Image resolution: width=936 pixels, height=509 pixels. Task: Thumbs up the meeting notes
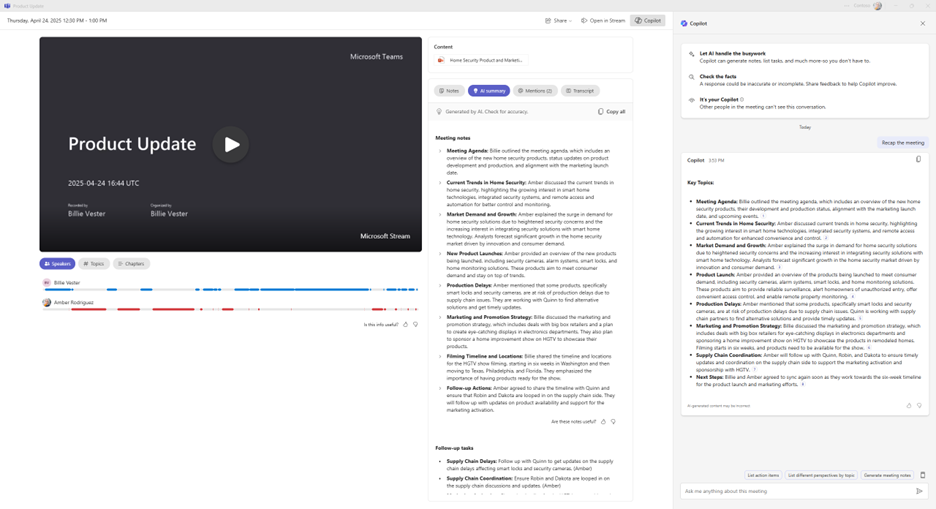click(603, 421)
